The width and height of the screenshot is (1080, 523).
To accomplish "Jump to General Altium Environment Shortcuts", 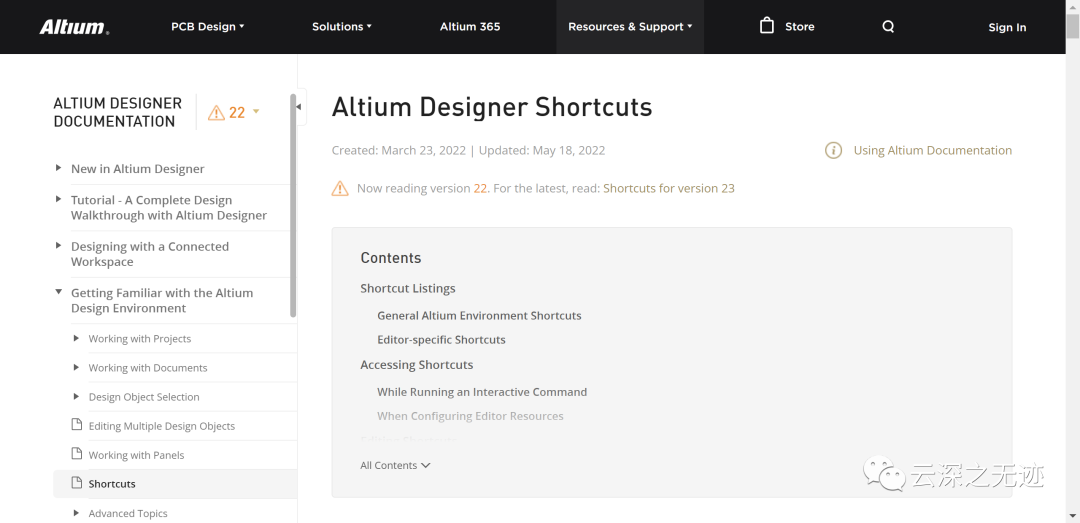I will [x=479, y=316].
